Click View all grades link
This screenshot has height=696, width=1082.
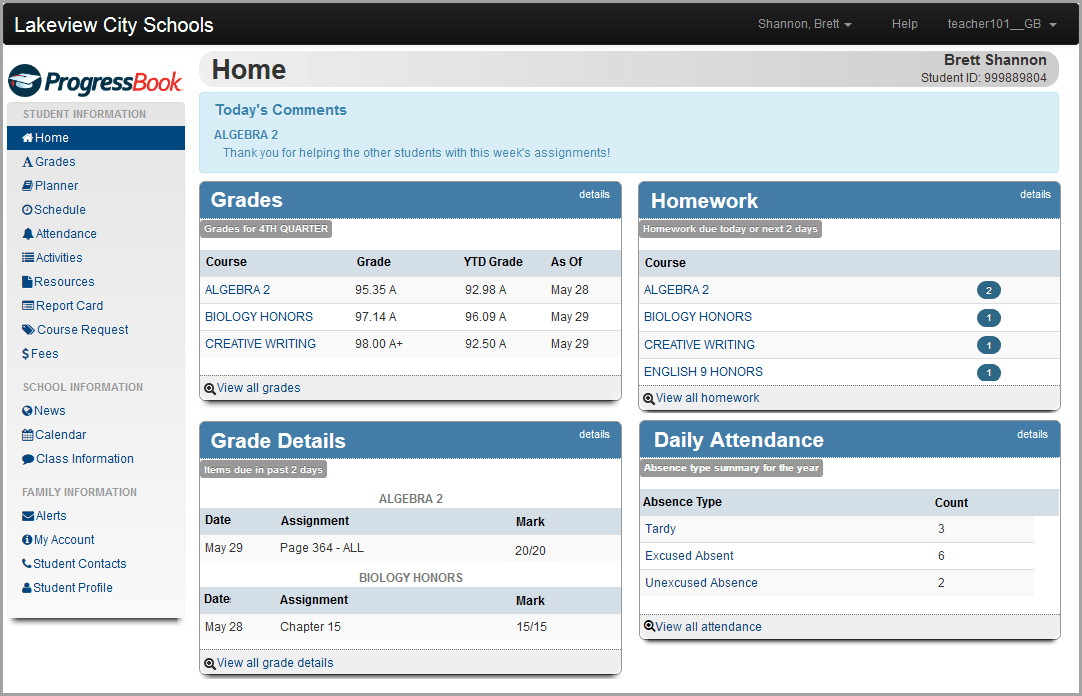[259, 388]
